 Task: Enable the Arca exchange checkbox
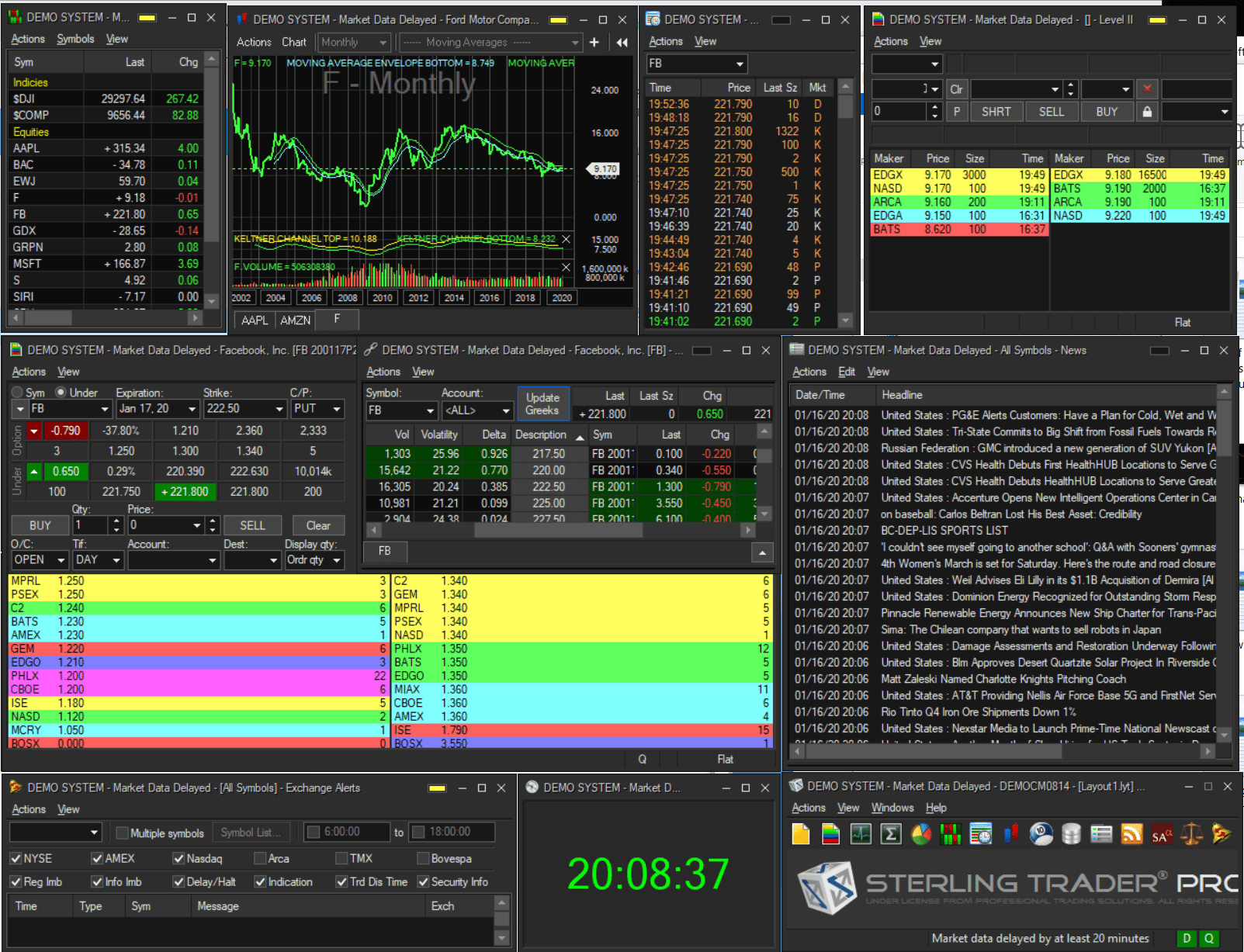tap(261, 858)
